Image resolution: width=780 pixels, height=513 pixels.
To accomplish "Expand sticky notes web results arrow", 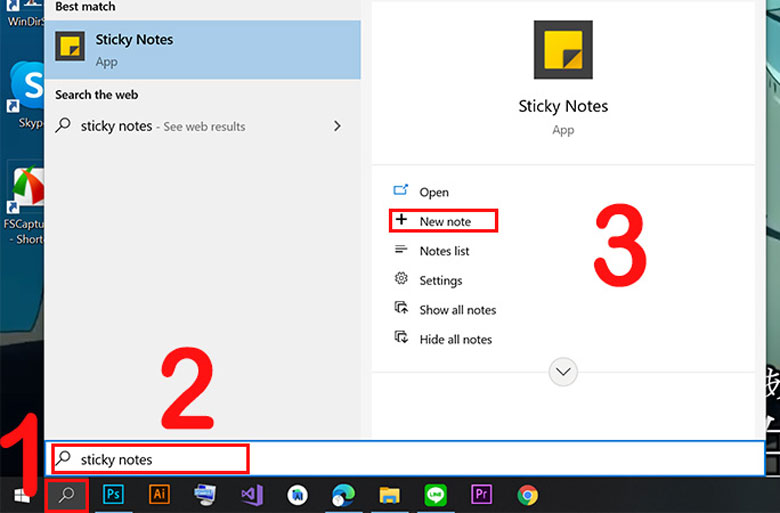I will [337, 126].
